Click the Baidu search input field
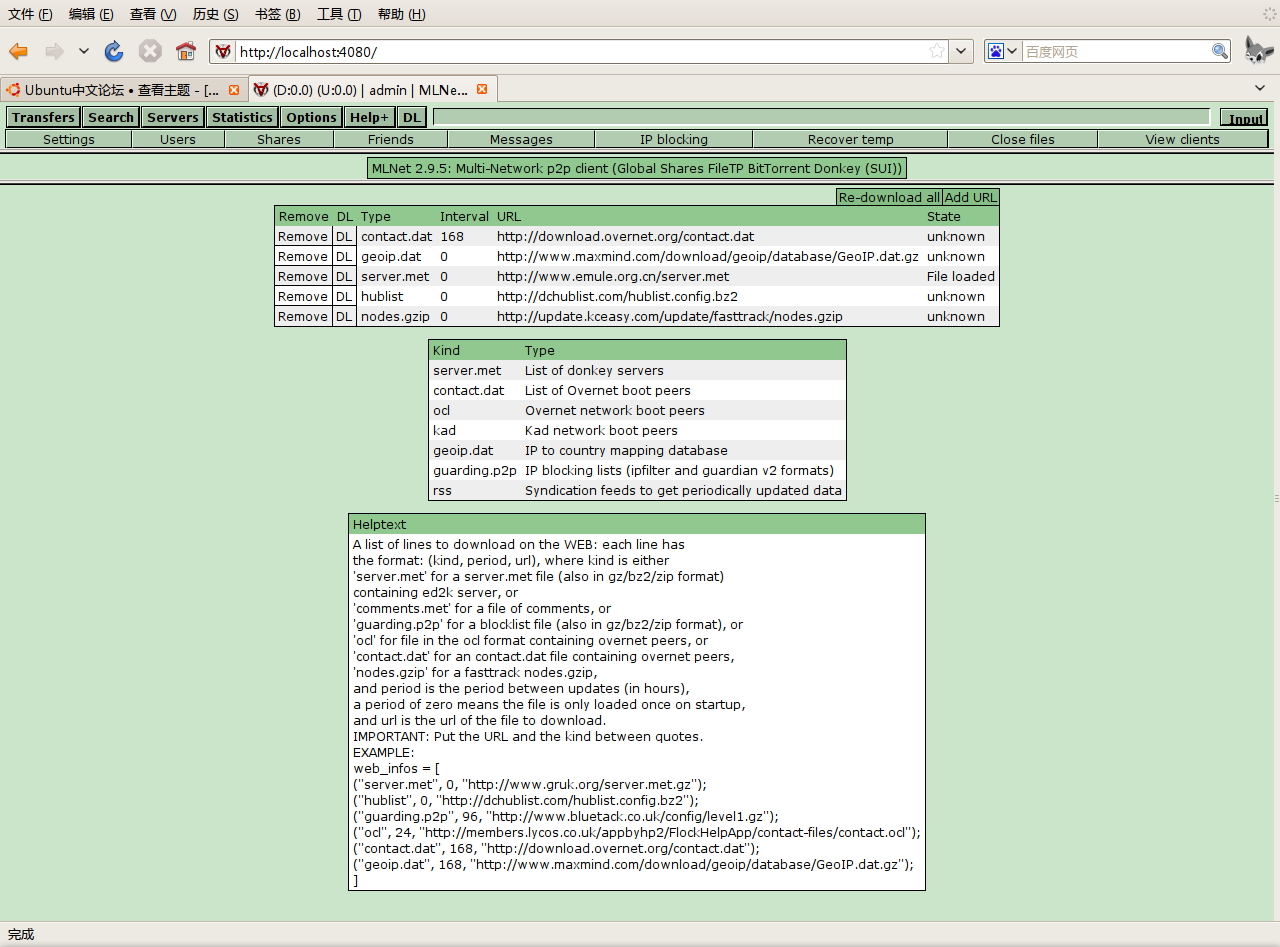The height and width of the screenshot is (947, 1280). coord(1116,51)
